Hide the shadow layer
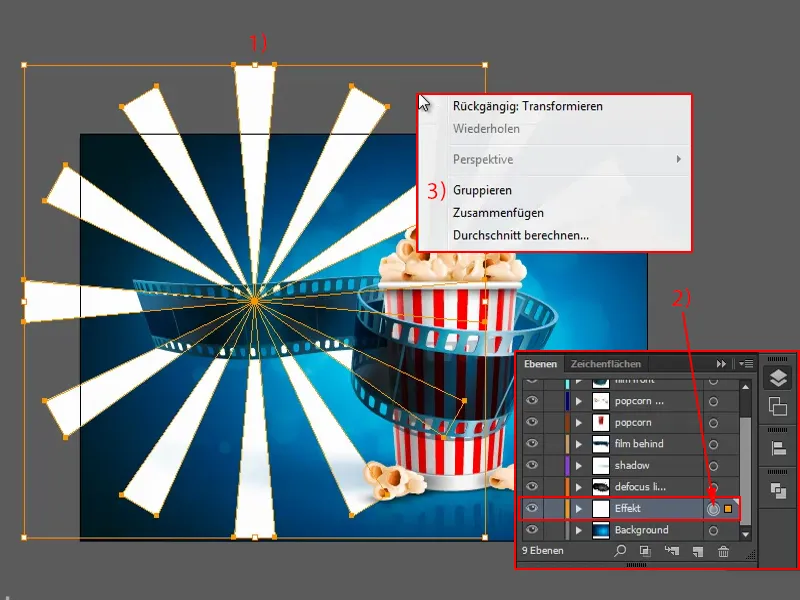800x600 pixels. click(x=532, y=465)
